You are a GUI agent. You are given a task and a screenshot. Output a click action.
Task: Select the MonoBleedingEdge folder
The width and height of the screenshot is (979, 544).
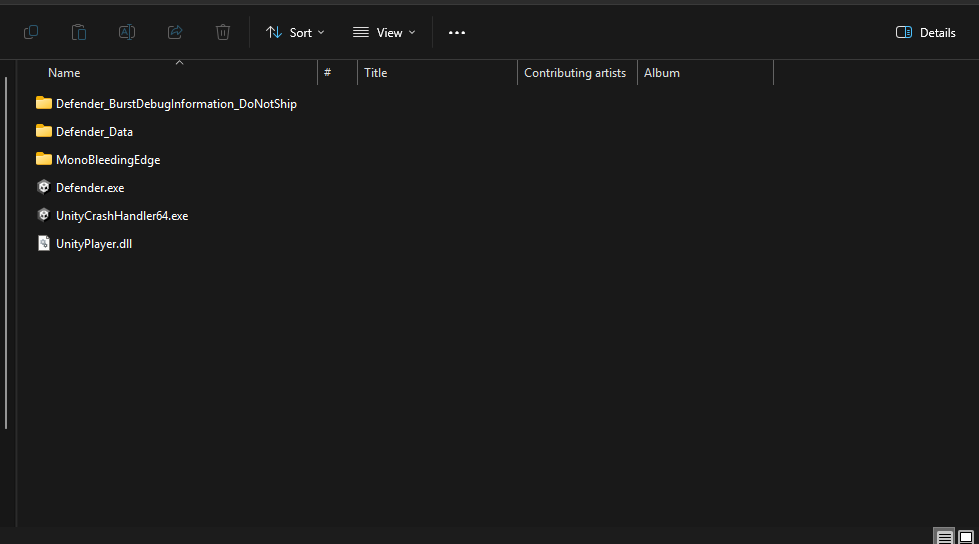pos(107,159)
